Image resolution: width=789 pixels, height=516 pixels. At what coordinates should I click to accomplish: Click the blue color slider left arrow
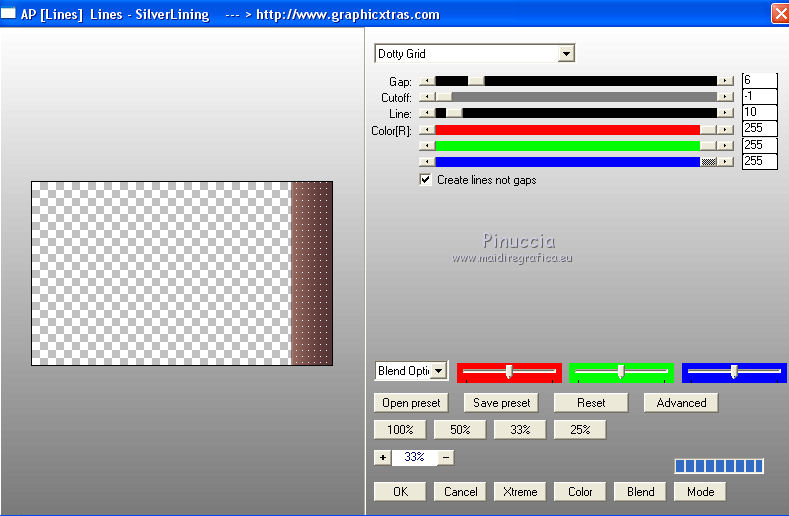(x=427, y=161)
